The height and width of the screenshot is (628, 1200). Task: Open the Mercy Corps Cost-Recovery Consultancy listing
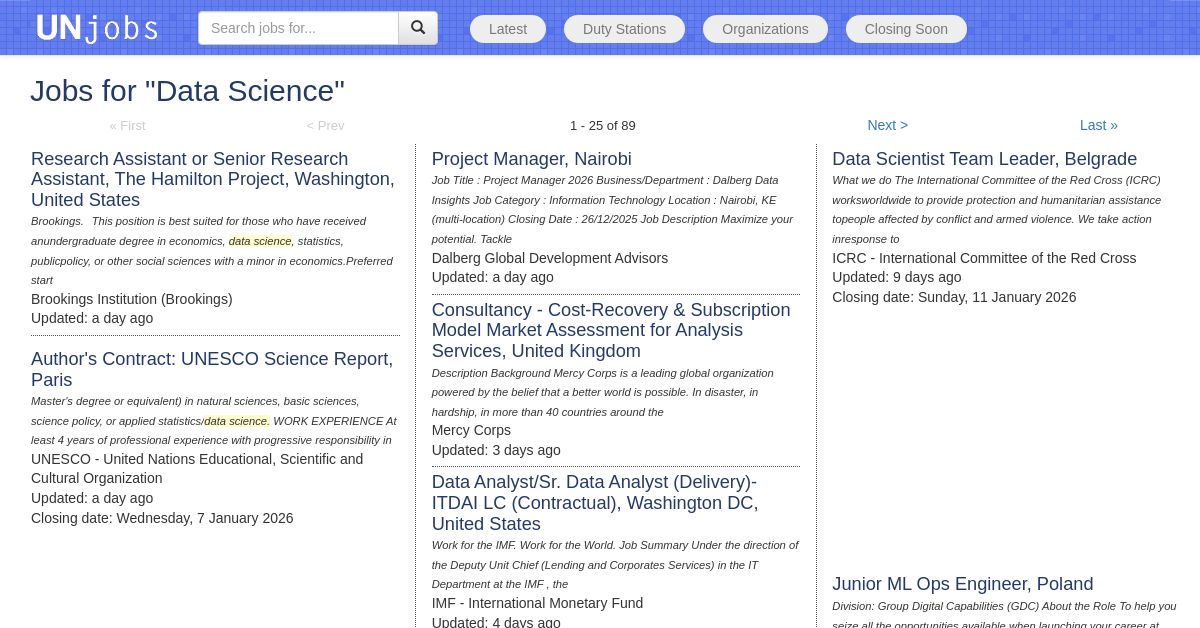point(610,330)
